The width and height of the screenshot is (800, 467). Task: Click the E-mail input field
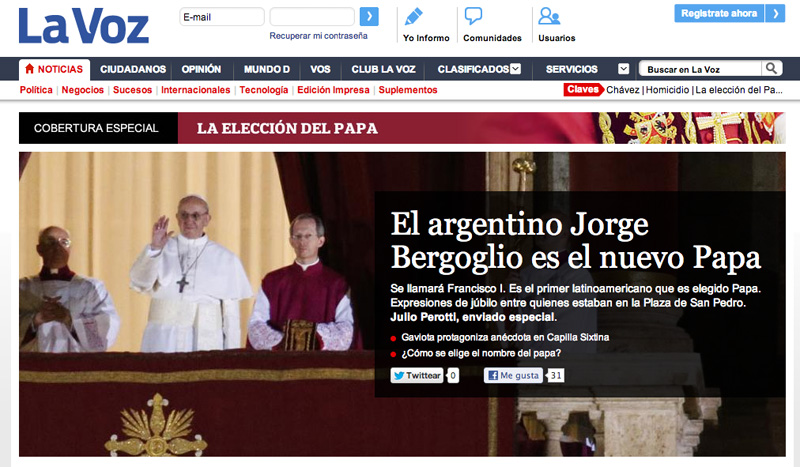coord(222,17)
